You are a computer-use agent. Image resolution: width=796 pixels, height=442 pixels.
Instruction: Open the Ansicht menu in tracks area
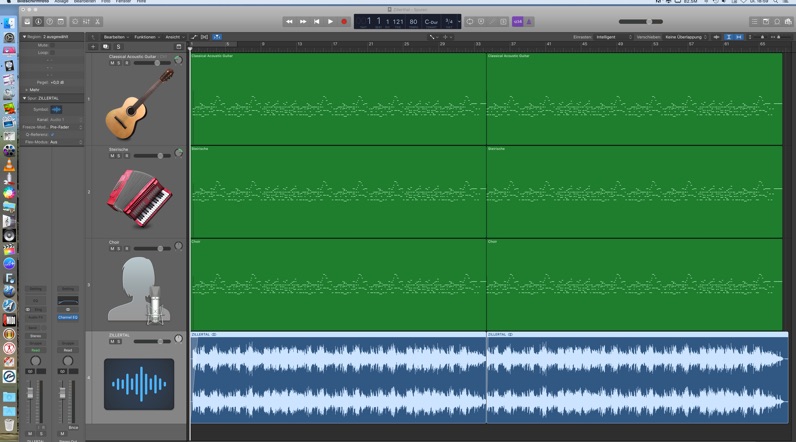[x=175, y=37]
